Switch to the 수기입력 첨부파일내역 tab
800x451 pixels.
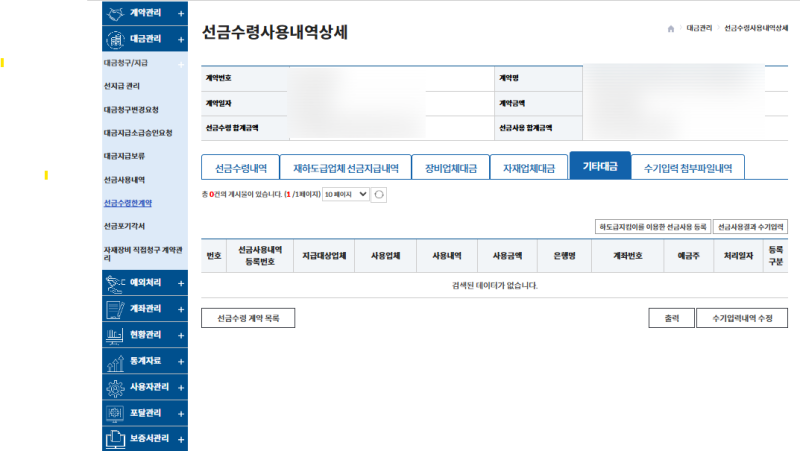pyautogui.click(x=688, y=167)
